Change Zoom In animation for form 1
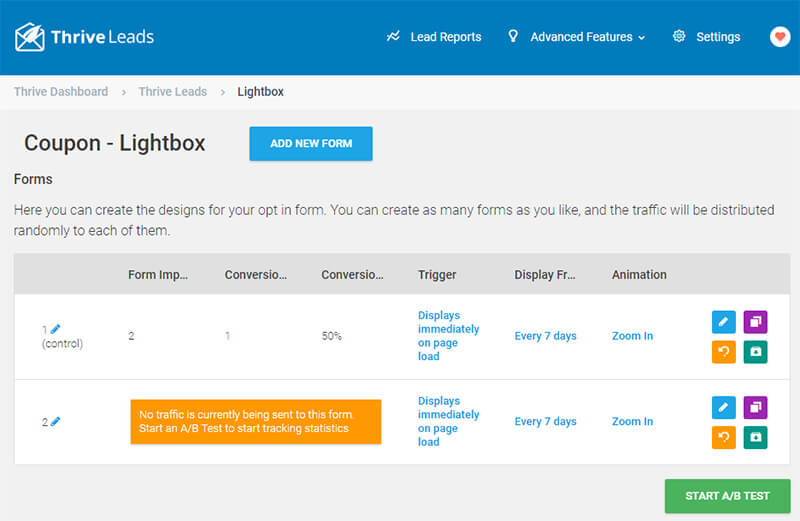800x521 pixels. click(632, 336)
